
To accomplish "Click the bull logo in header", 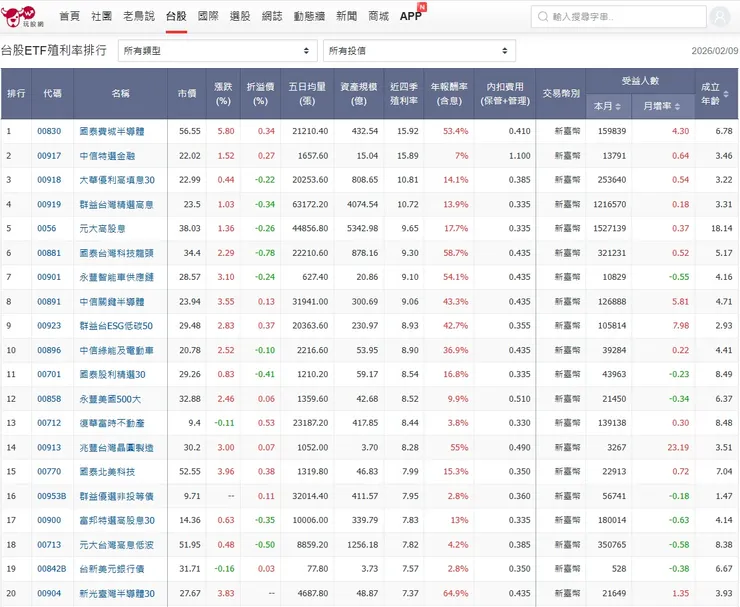I will click(x=22, y=17).
